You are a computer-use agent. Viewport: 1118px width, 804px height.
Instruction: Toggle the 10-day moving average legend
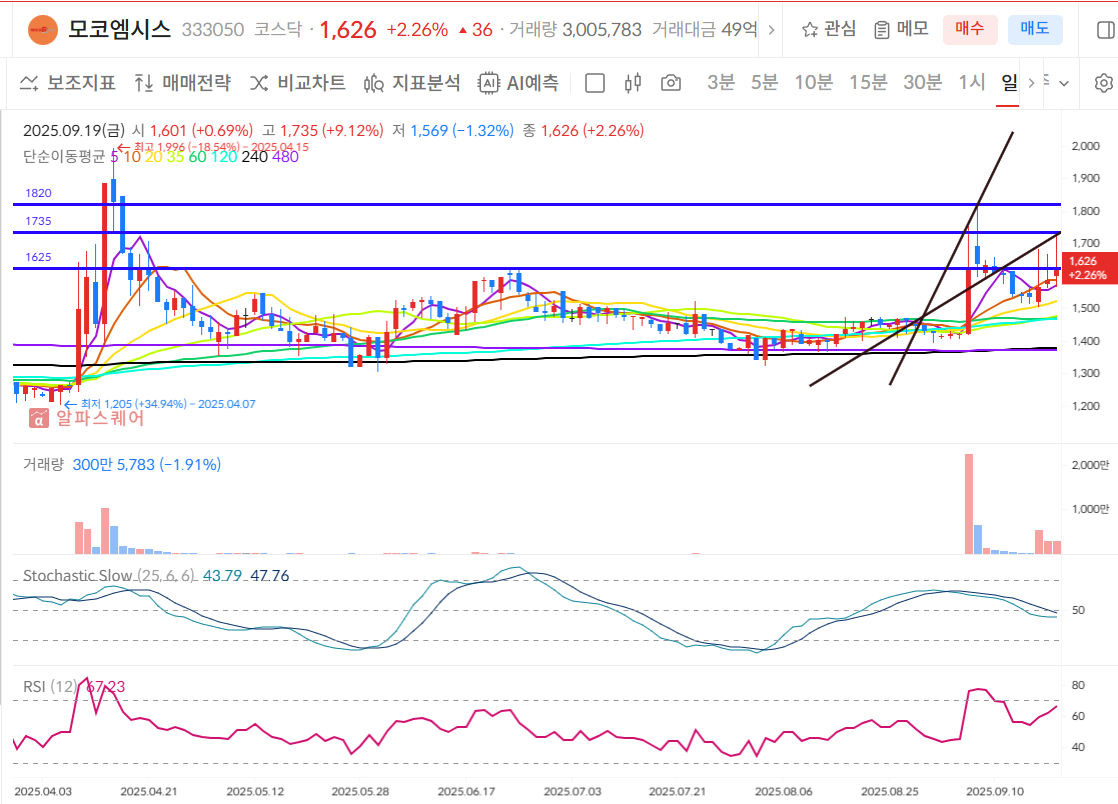coord(132,157)
